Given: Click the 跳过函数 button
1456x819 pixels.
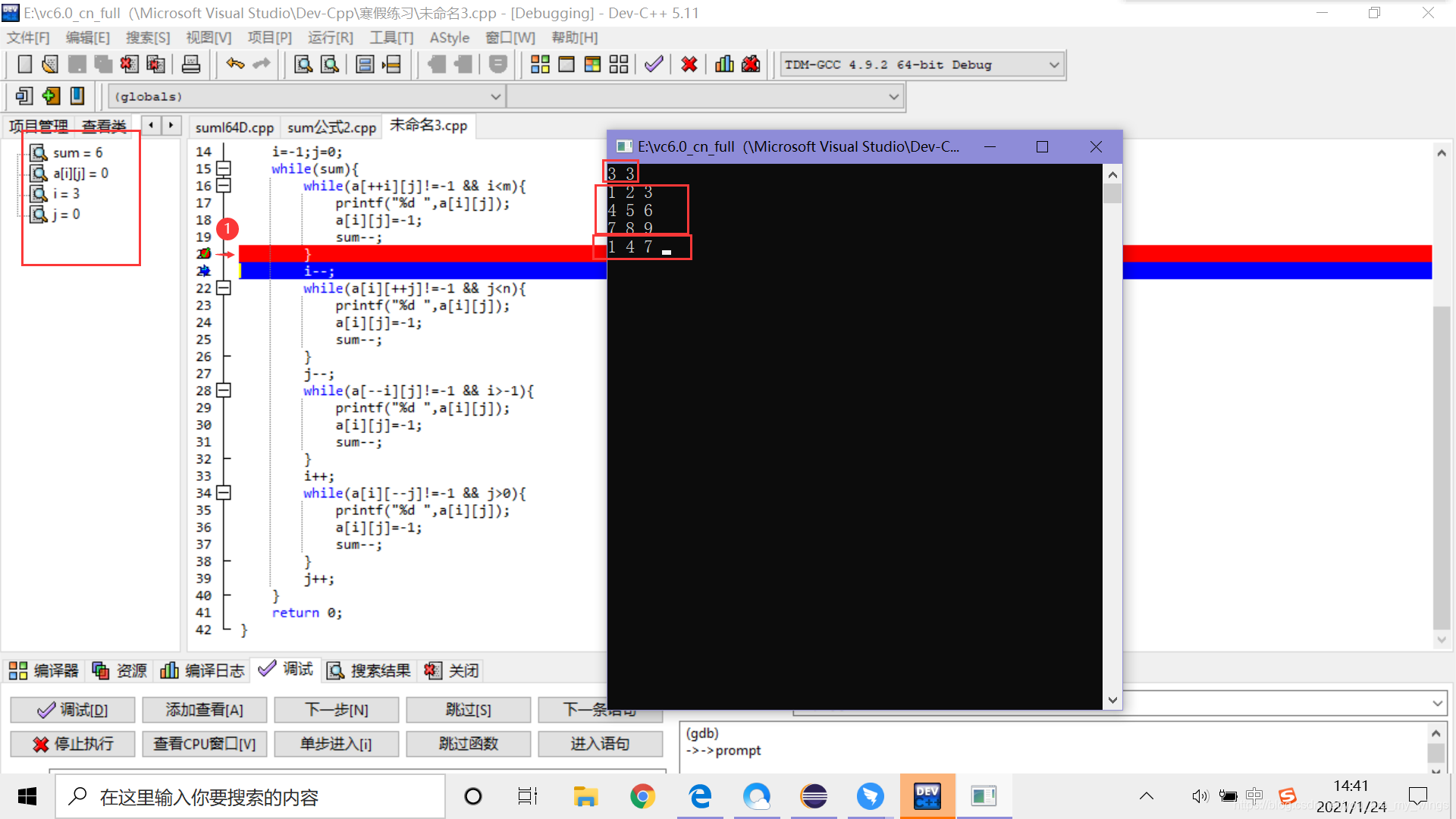Looking at the screenshot, I should pos(468,744).
